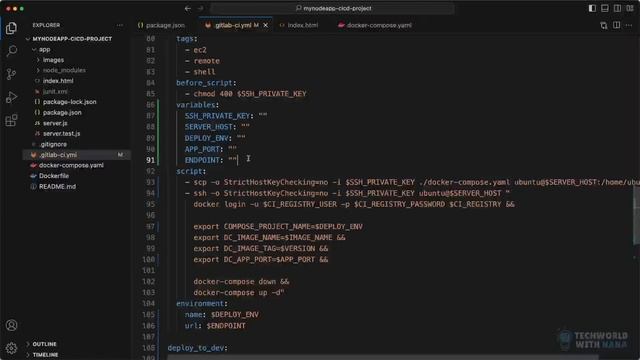Toggle the secondary side bar layout icon
This screenshot has width=640, height=360.
coord(618,8)
